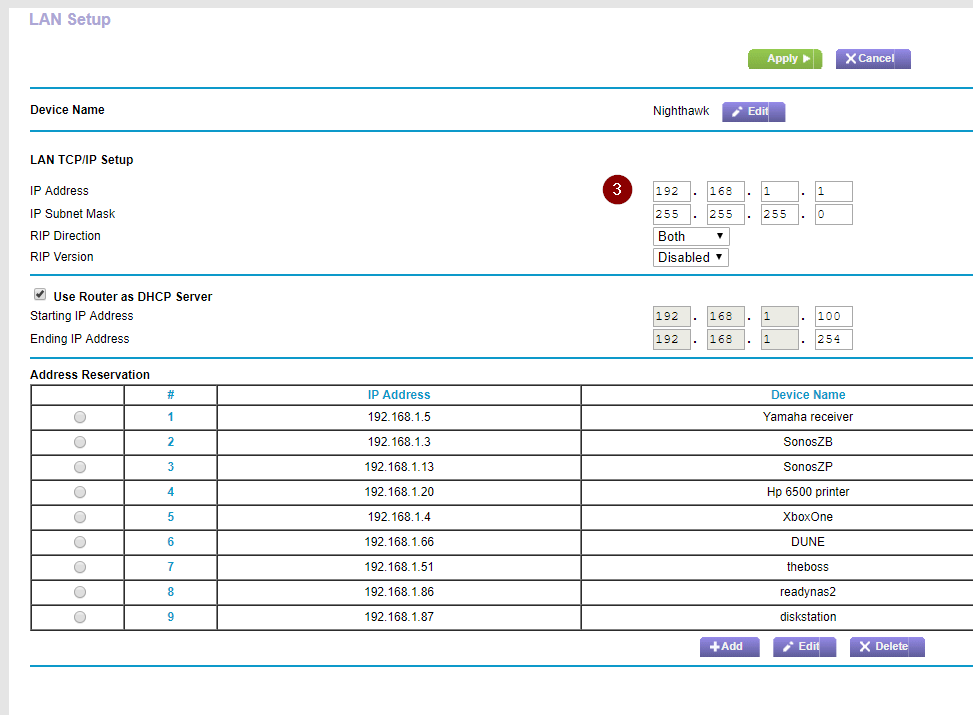Image resolution: width=973 pixels, height=715 pixels.
Task: Open the RIP Version dropdown
Action: (691, 258)
